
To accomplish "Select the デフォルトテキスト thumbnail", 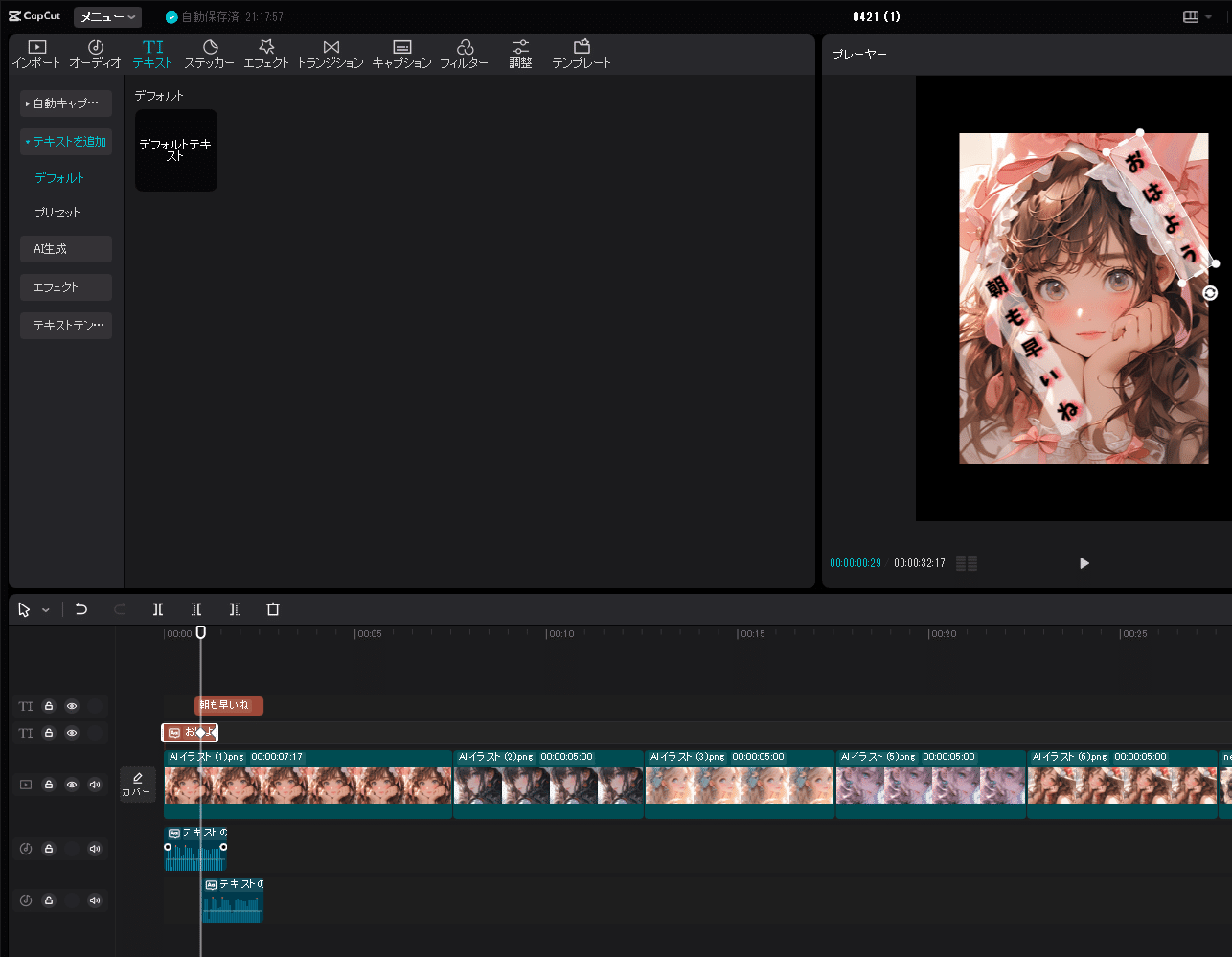I will (176, 150).
